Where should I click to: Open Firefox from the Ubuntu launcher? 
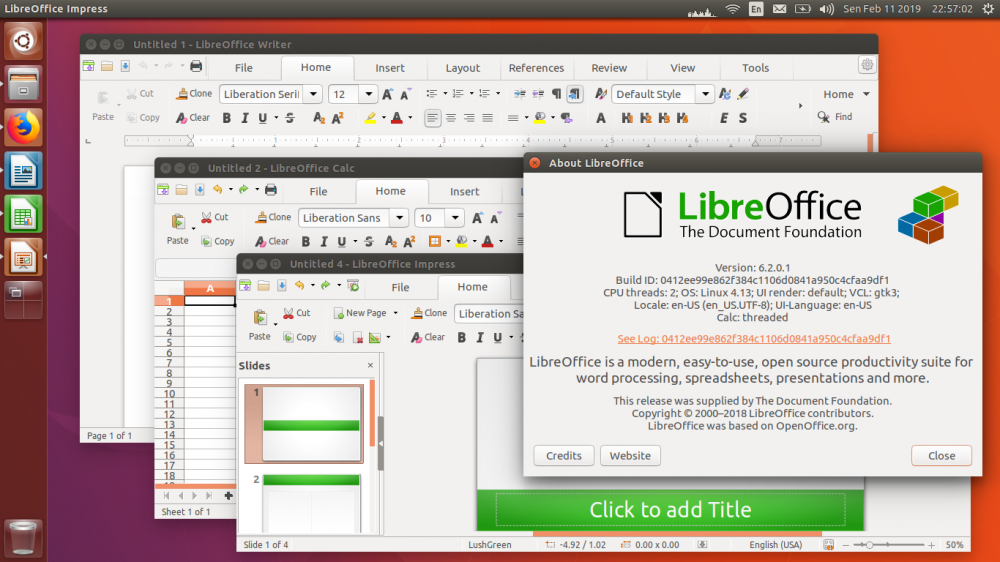23,127
